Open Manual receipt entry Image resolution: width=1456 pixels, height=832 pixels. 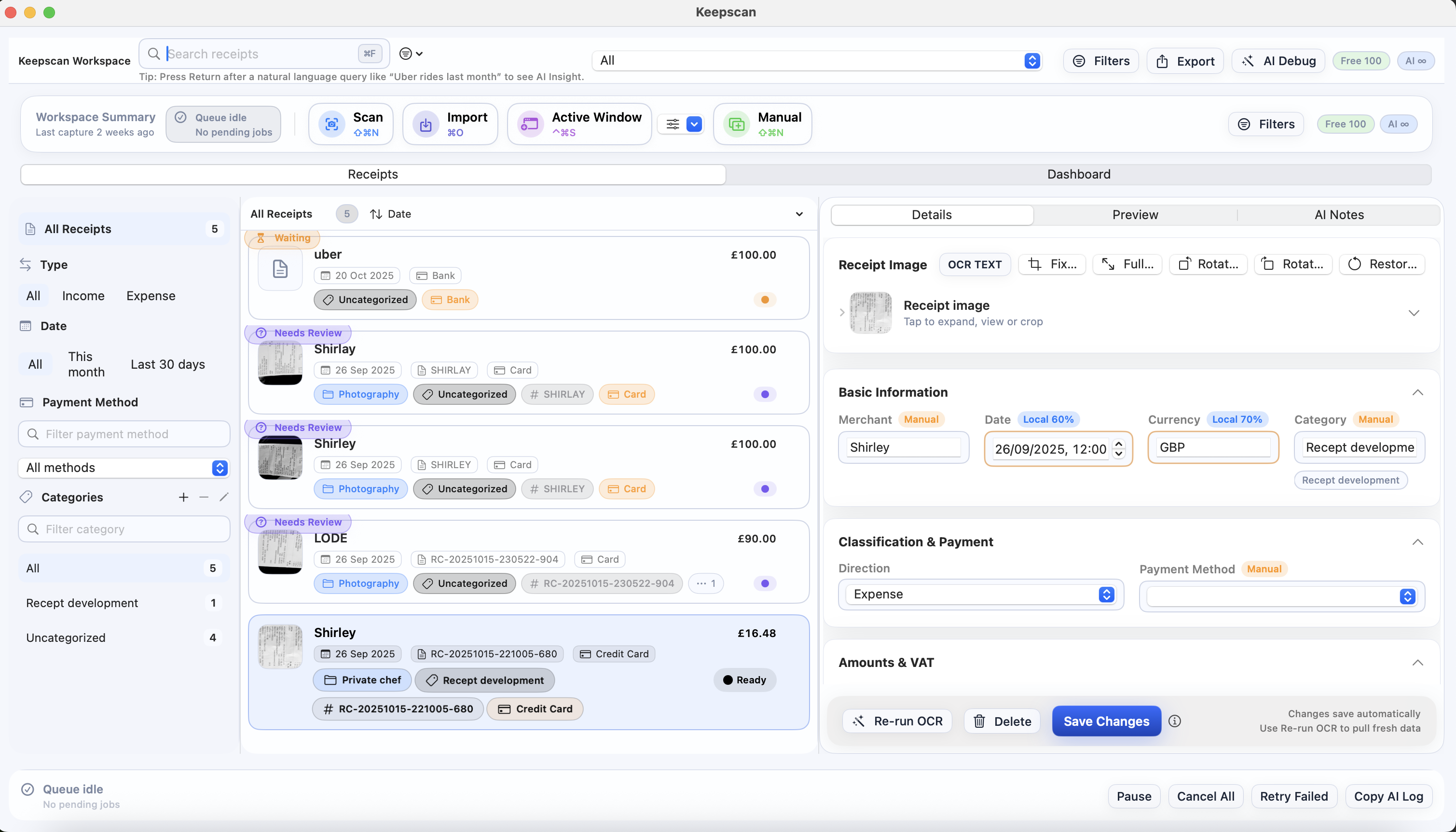coord(762,124)
